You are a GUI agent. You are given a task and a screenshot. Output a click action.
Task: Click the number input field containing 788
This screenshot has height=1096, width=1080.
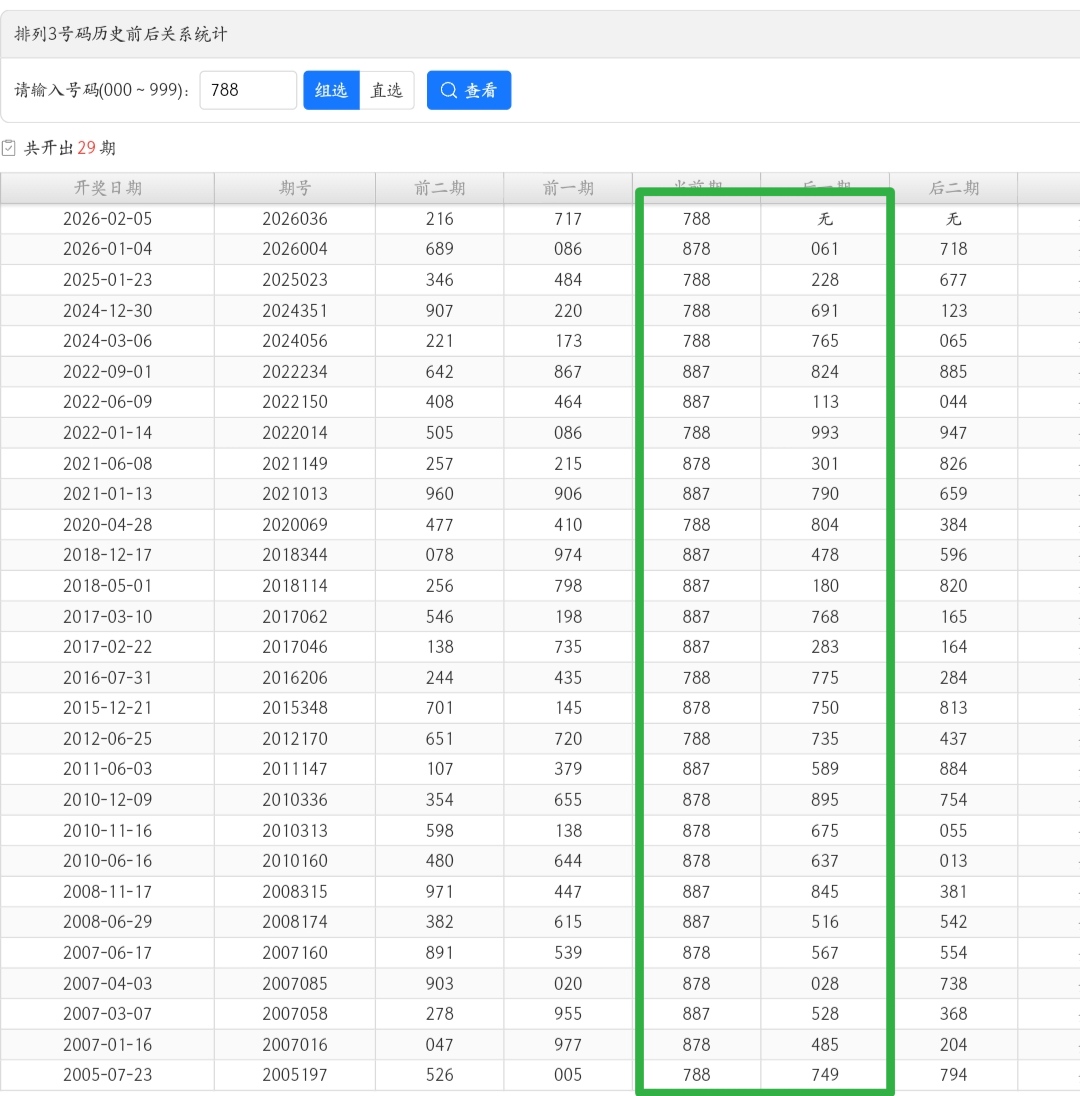(247, 90)
